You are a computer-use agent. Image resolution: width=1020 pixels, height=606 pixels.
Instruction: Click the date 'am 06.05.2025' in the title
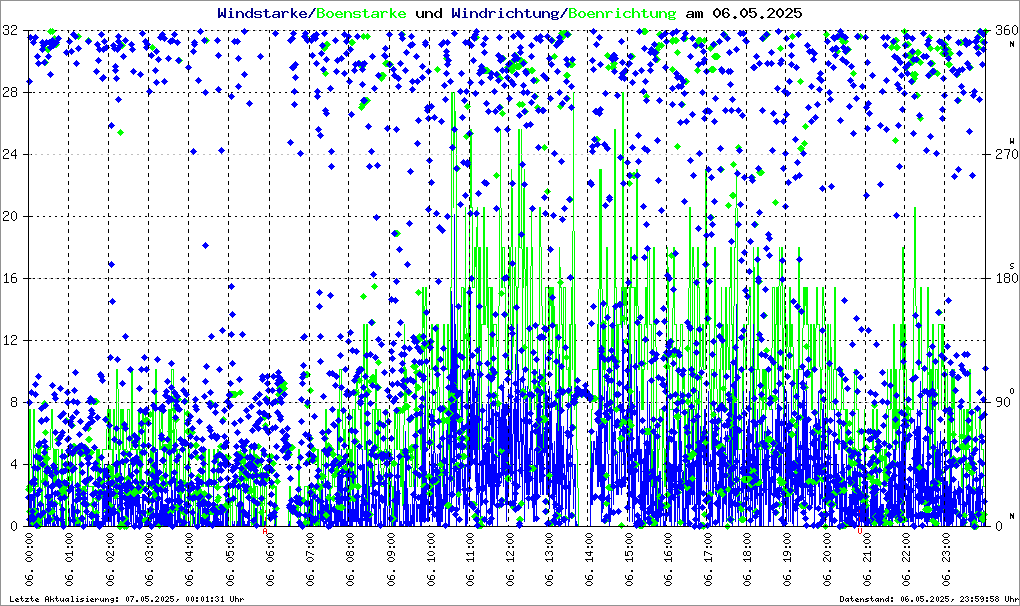point(744,13)
